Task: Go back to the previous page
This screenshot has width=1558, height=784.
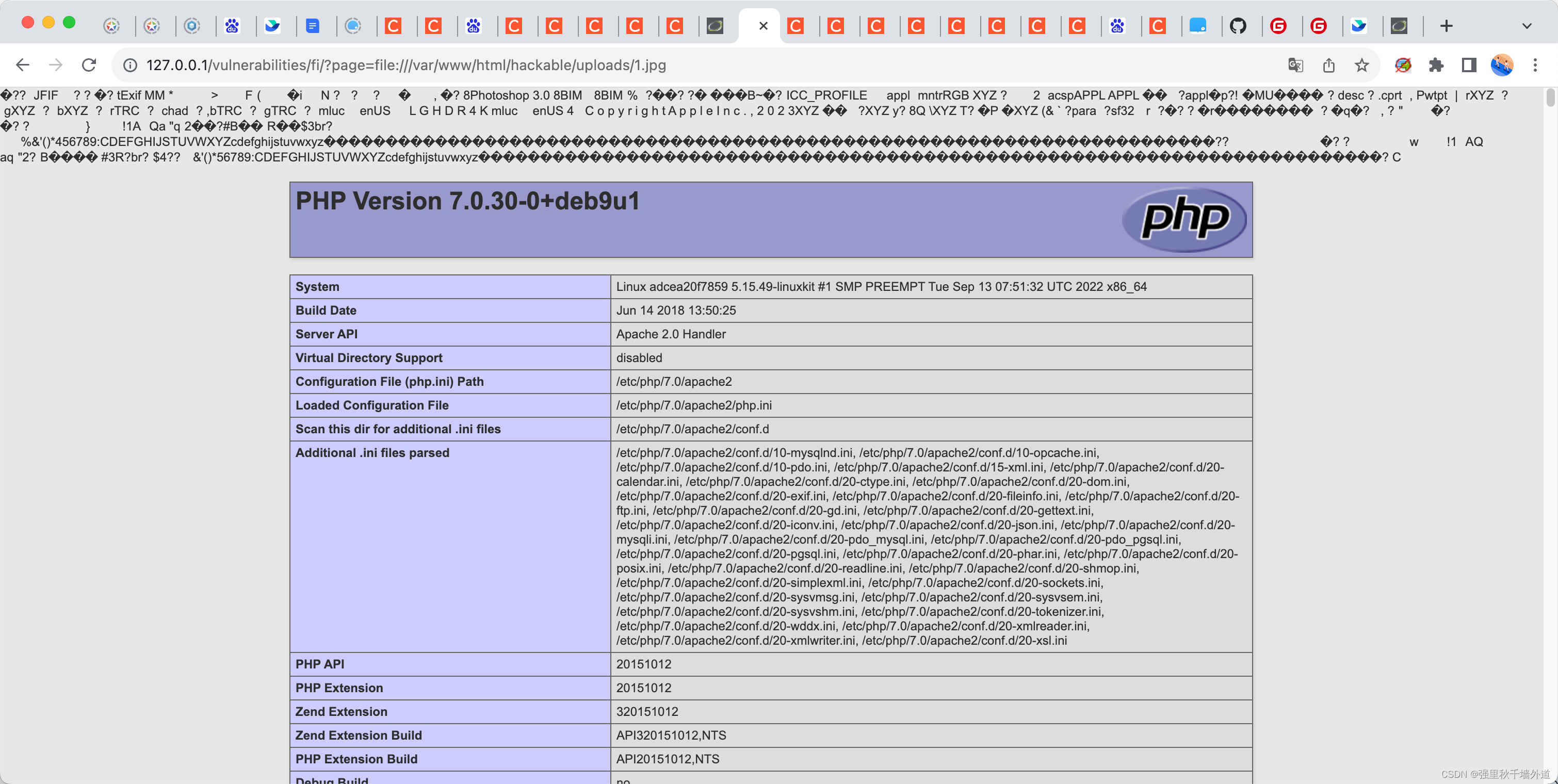Action: (22, 64)
